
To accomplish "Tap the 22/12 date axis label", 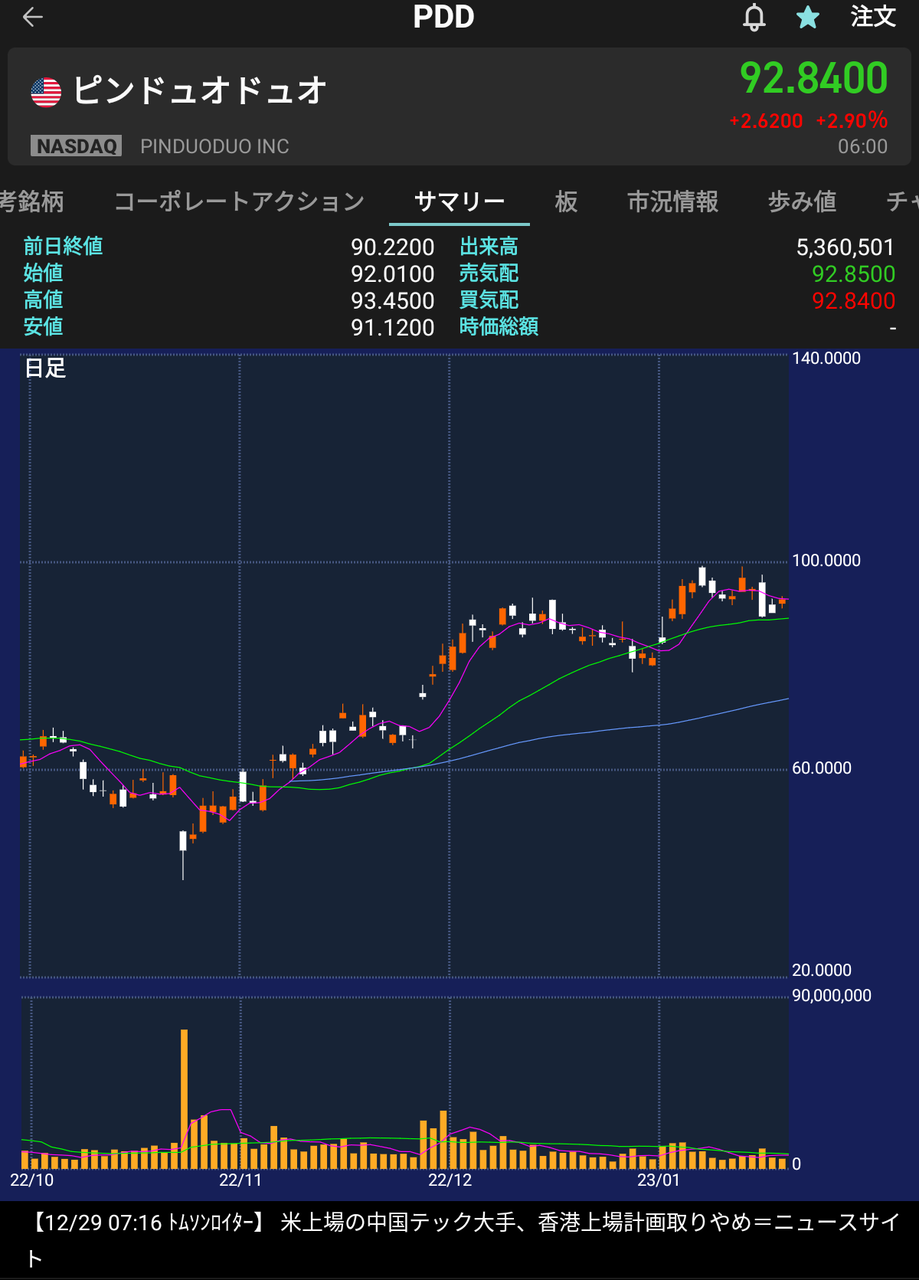I will pyautogui.click(x=449, y=1180).
